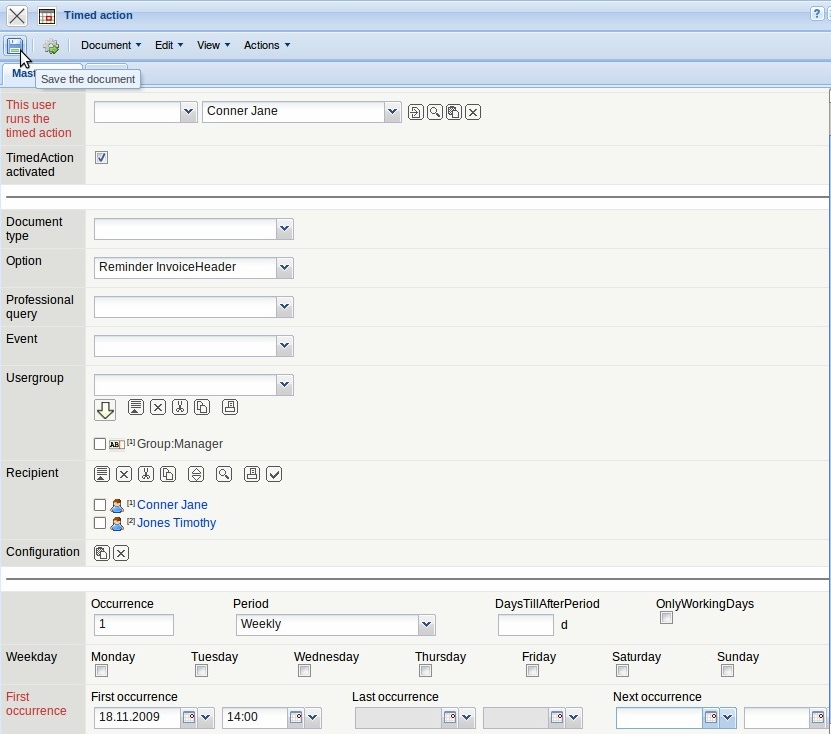Click the delete X icon in Configuration row
This screenshot has height=734, width=831.
tap(121, 553)
